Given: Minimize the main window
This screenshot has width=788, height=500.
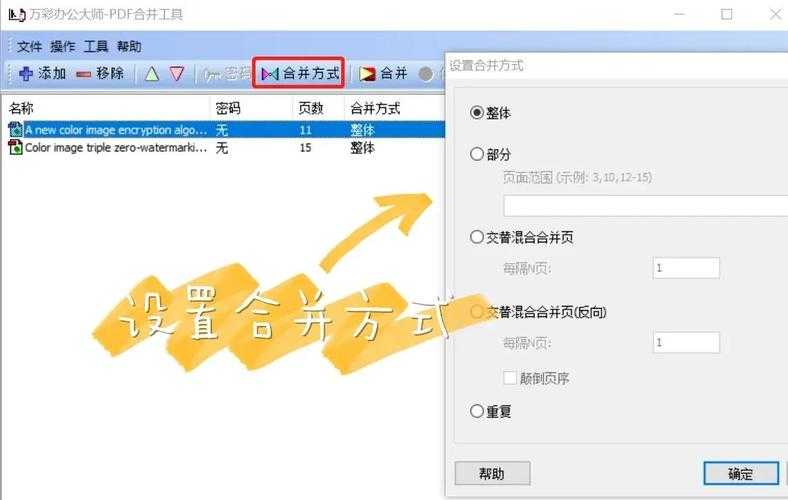Looking at the screenshot, I should coord(679,14).
